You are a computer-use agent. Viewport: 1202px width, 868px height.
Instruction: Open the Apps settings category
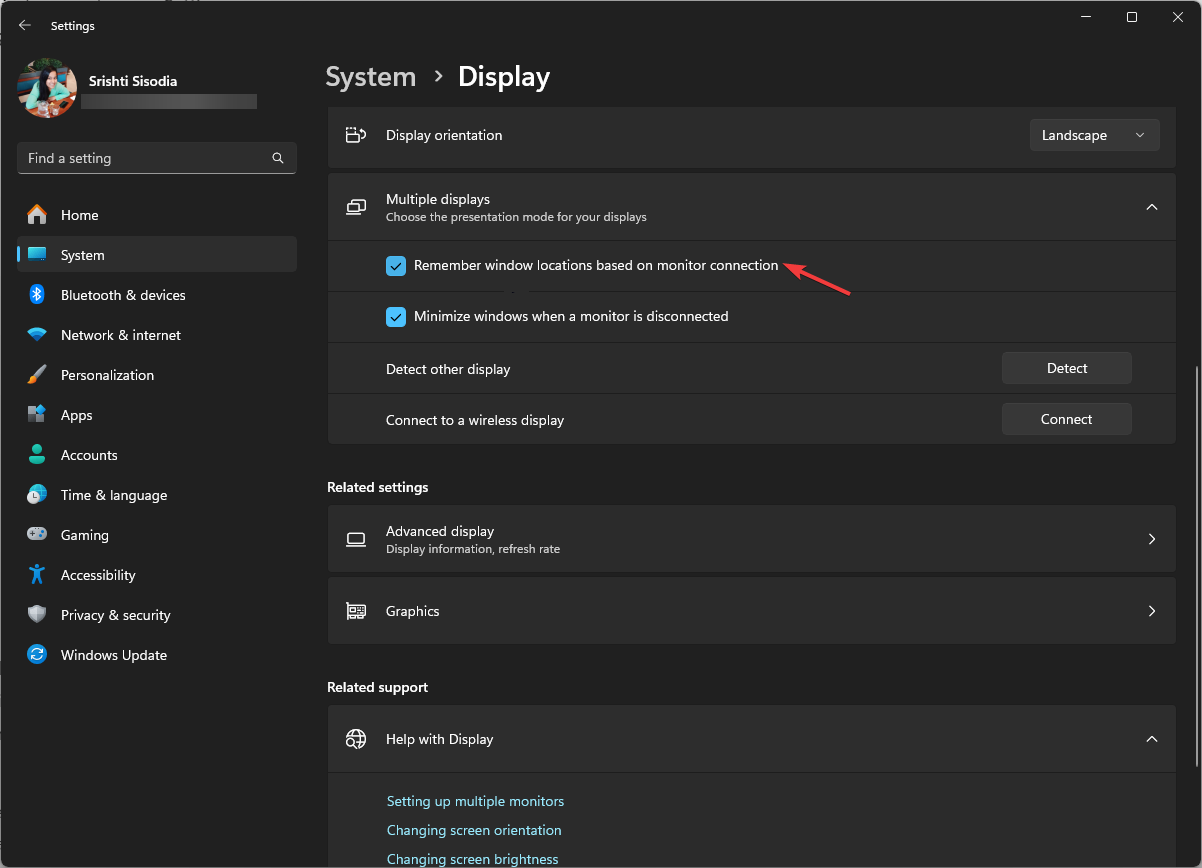[x=77, y=415]
